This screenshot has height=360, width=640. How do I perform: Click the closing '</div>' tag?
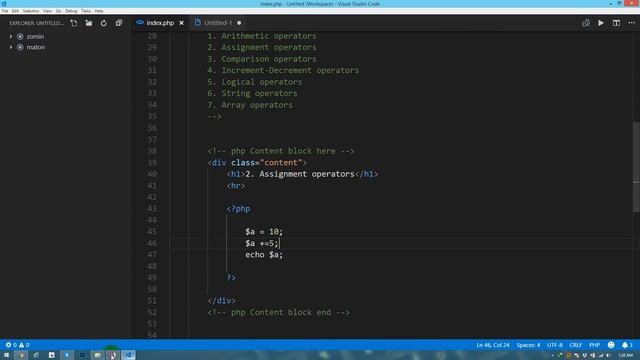pyautogui.click(x=222, y=301)
